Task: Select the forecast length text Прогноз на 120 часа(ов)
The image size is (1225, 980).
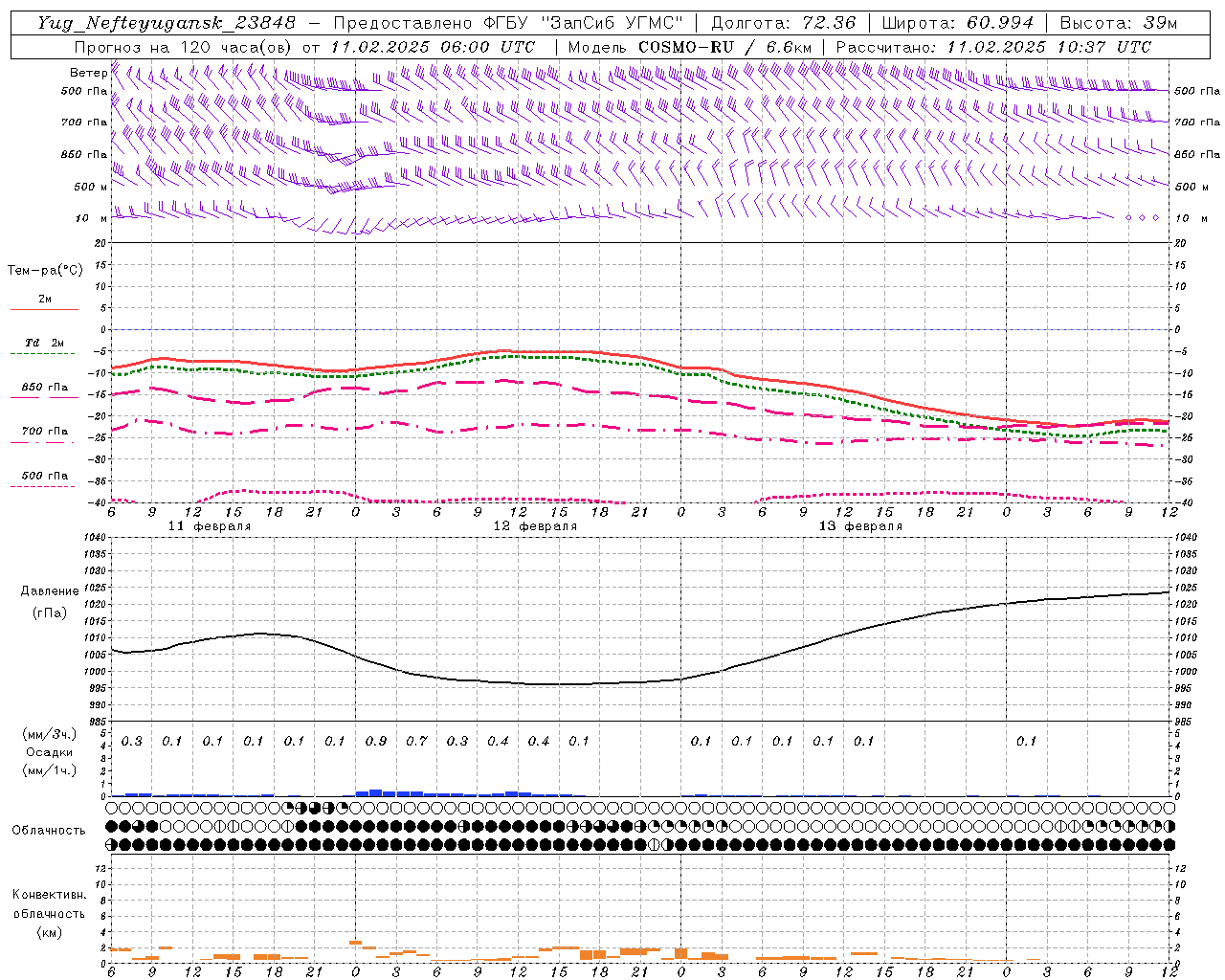Action: 185,47
